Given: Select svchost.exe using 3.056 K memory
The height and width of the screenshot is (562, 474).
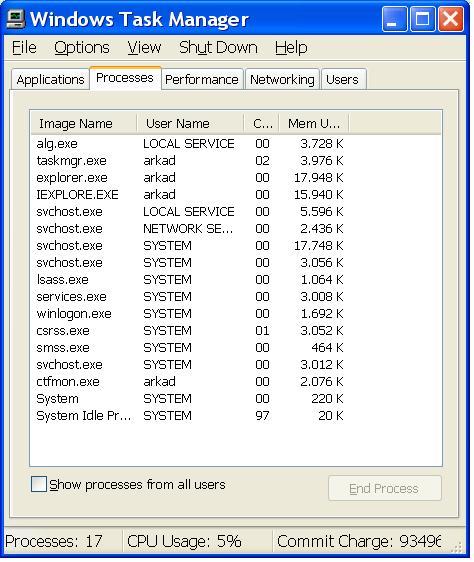Looking at the screenshot, I should pyautogui.click(x=189, y=263).
